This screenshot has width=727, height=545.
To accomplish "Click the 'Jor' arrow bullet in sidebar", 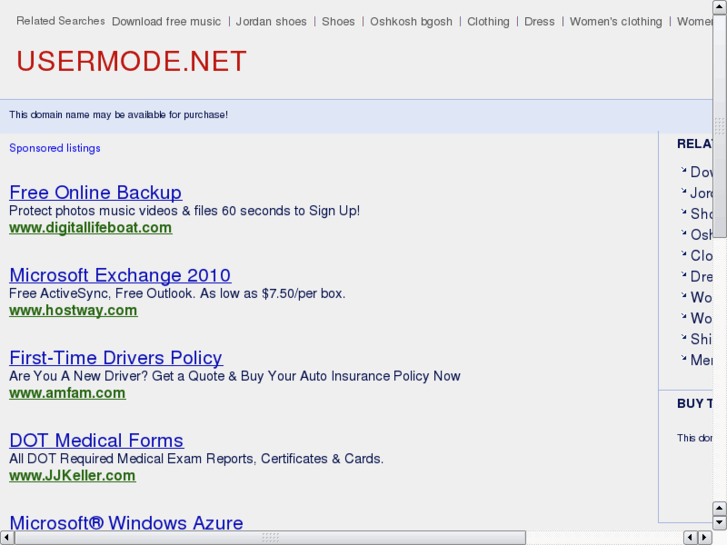I will 683,191.
